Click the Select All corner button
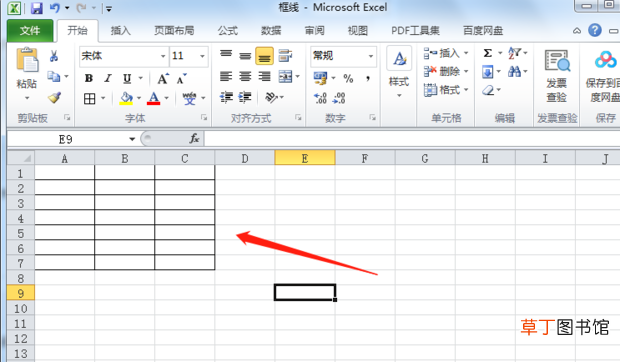The image size is (620, 362). (21, 158)
